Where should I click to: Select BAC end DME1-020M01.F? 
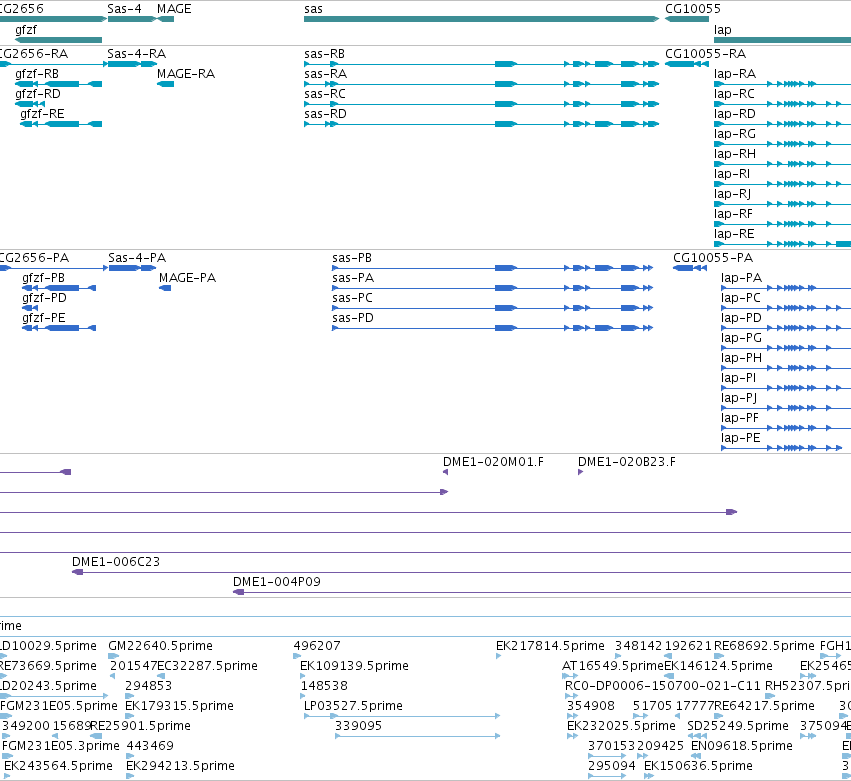click(445, 472)
